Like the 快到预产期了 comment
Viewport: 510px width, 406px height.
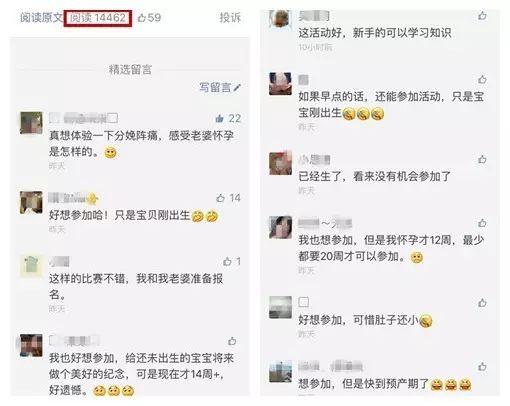482,367
